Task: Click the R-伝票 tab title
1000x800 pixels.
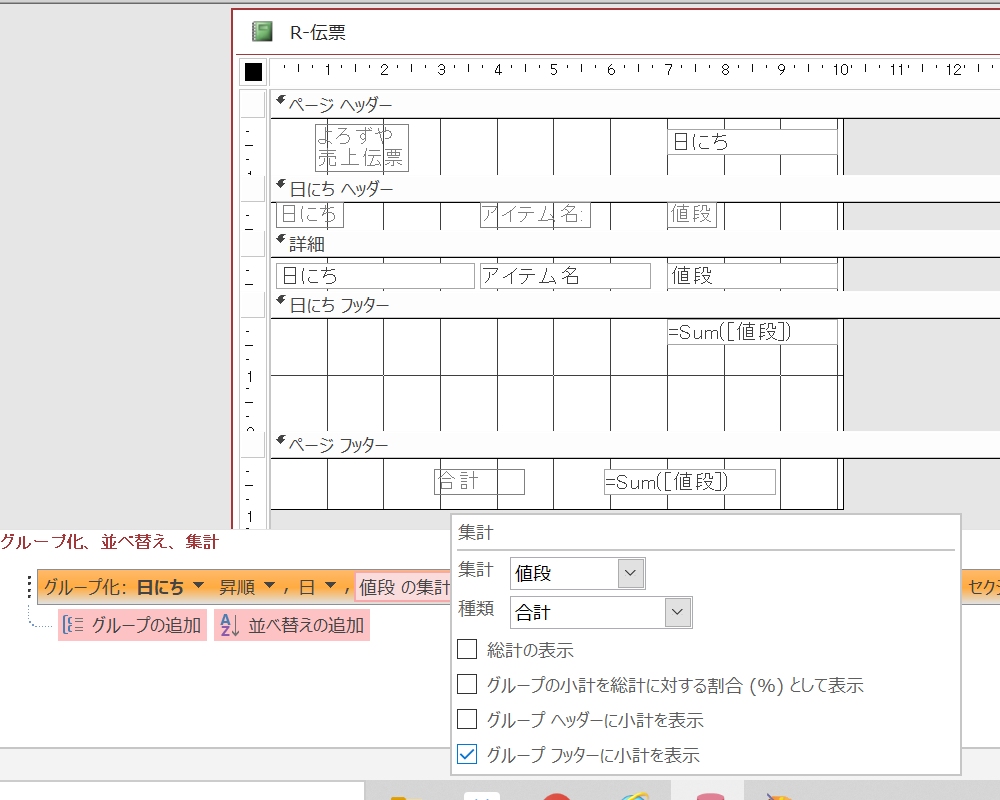Action: (x=318, y=32)
